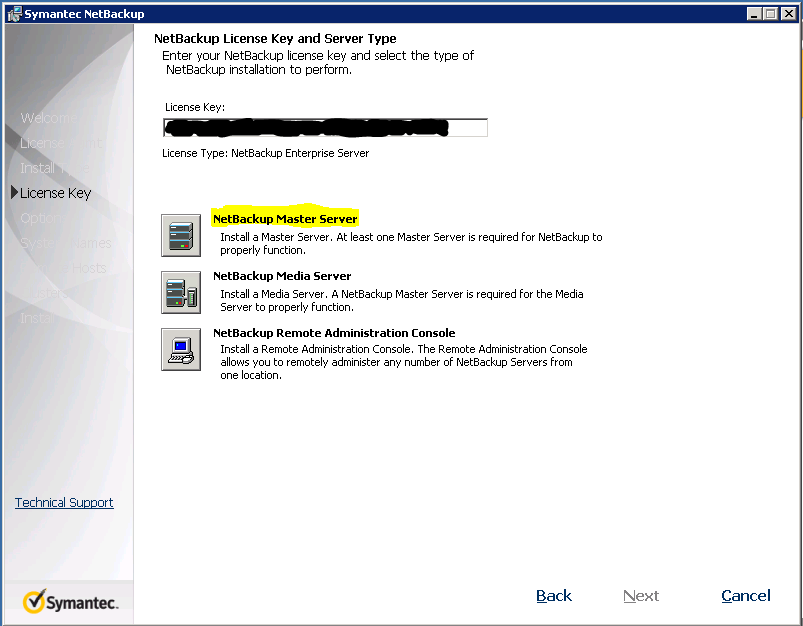Screen dimensions: 803x626
Task: Click the NetBackup Master Server icon
Action: pyautogui.click(x=181, y=236)
